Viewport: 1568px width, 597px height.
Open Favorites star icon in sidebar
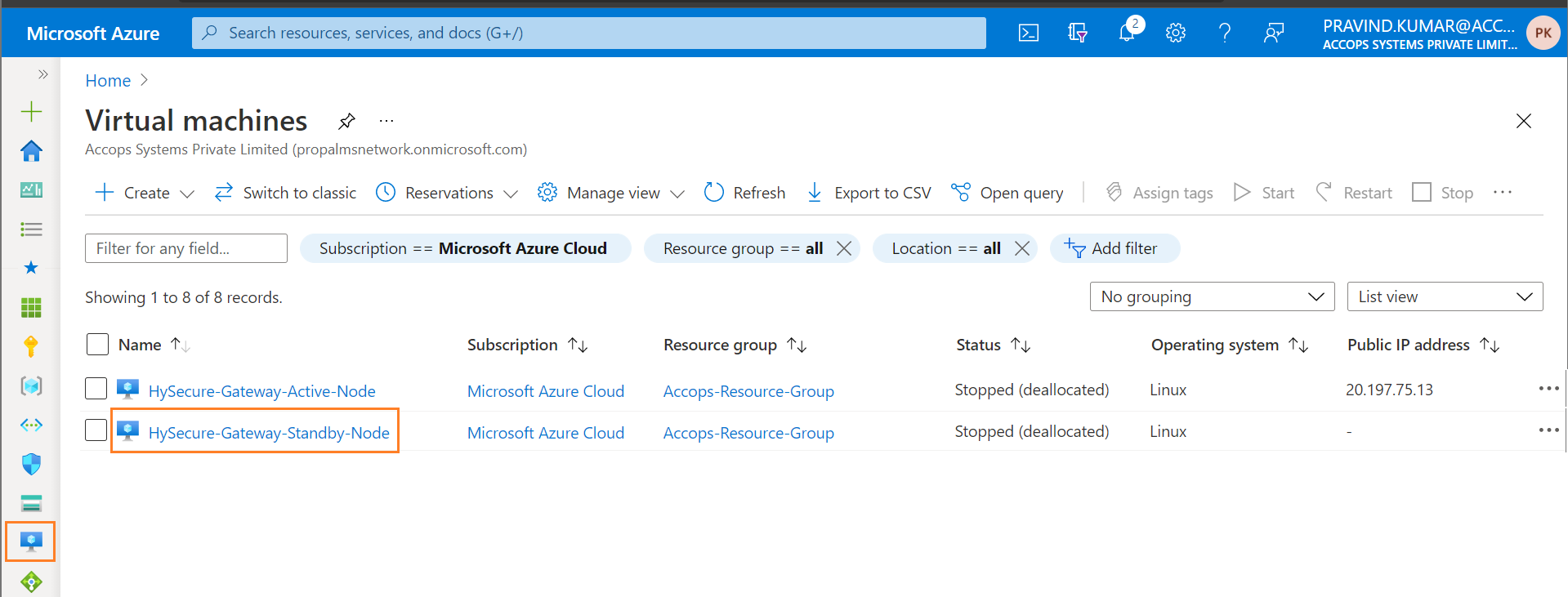(x=31, y=268)
